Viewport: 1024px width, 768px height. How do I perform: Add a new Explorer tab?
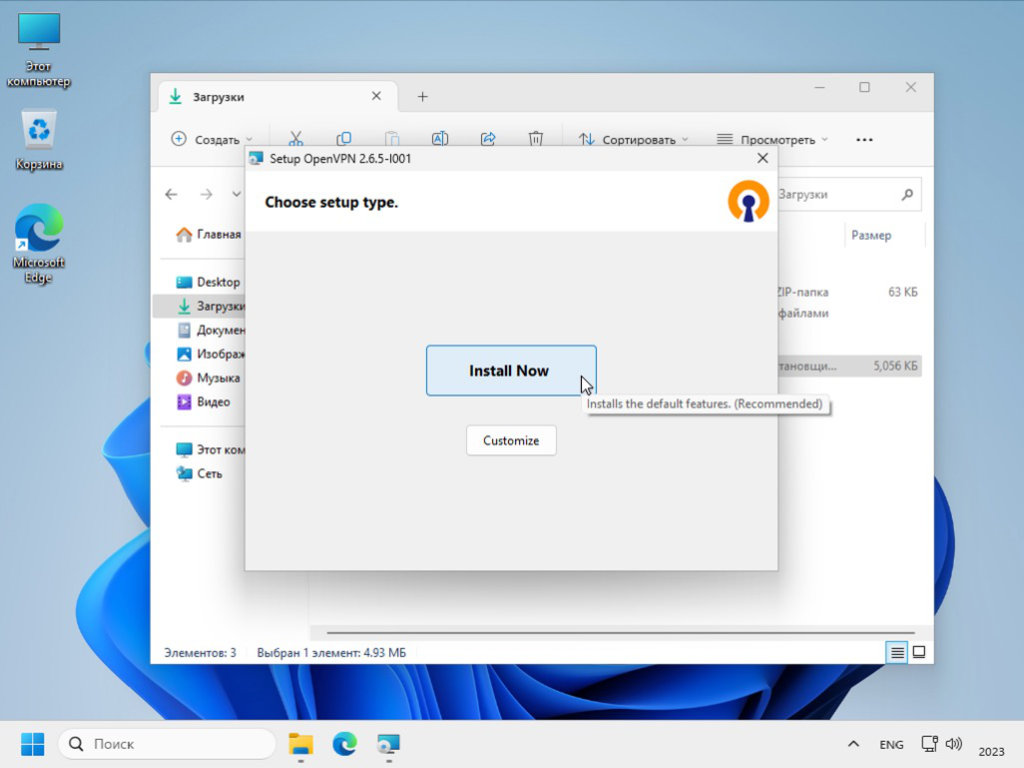click(423, 97)
